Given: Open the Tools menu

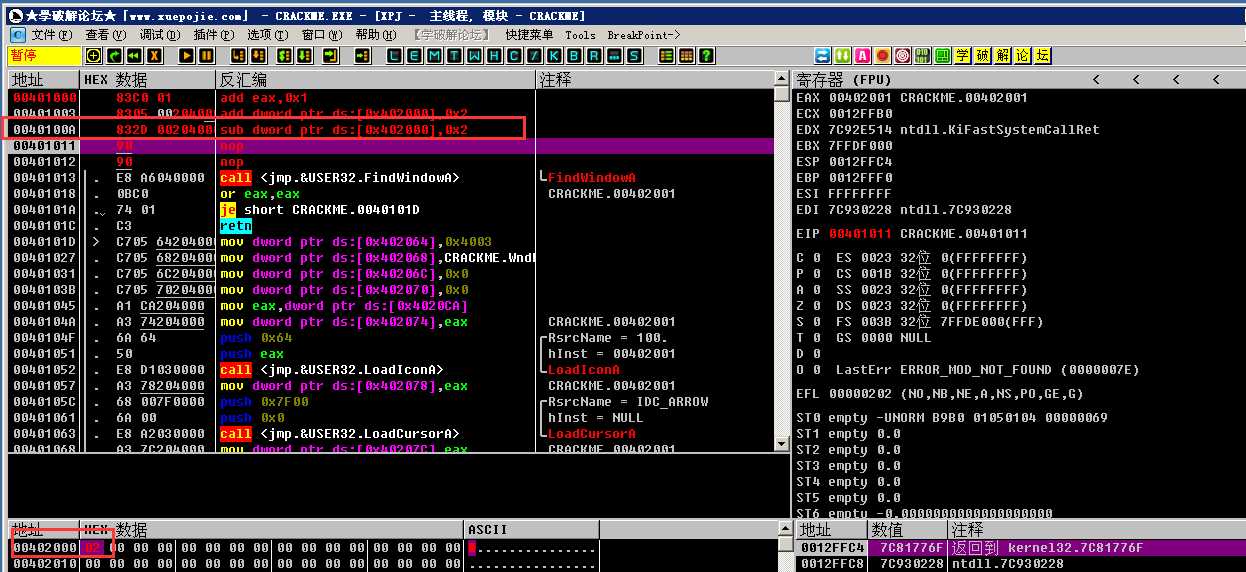Looking at the screenshot, I should [x=580, y=34].
